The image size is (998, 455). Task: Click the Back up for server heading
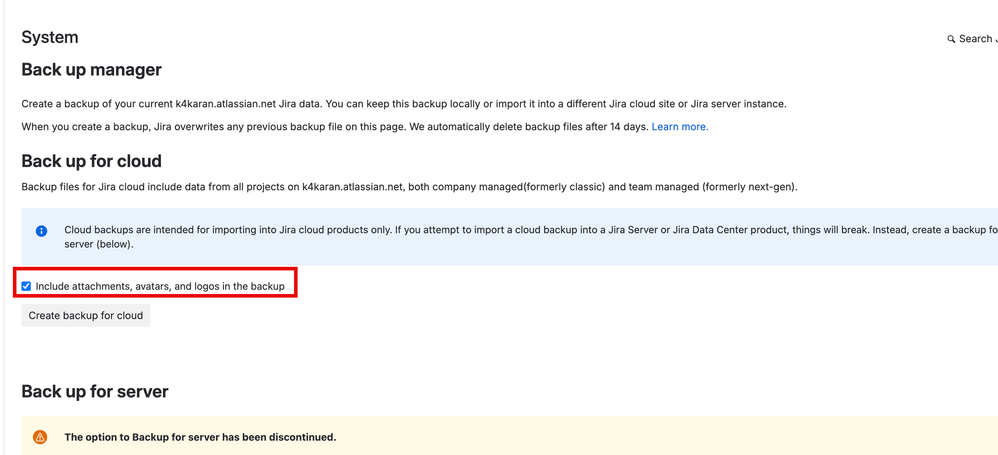tap(95, 391)
